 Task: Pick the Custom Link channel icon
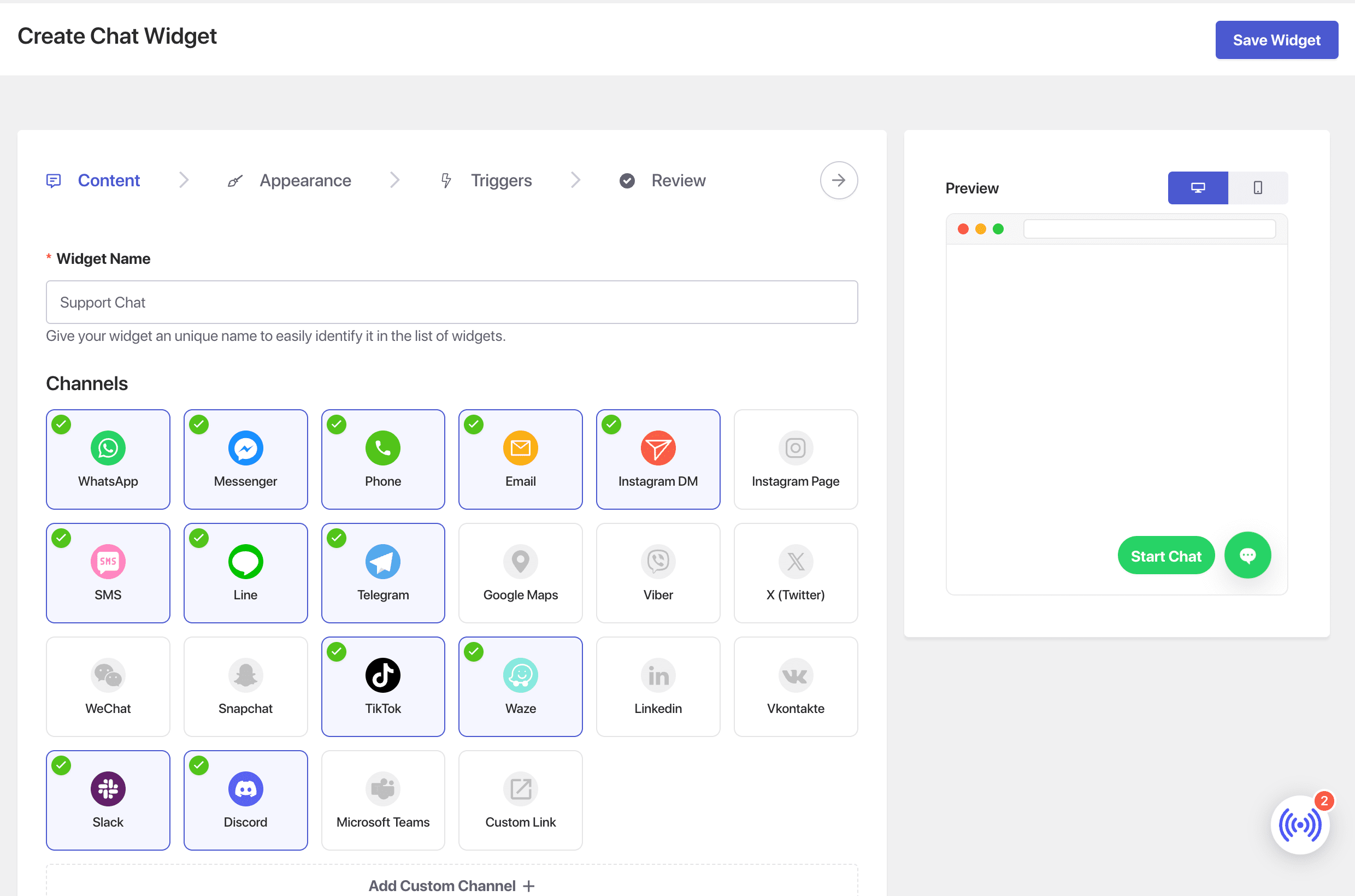click(x=520, y=788)
